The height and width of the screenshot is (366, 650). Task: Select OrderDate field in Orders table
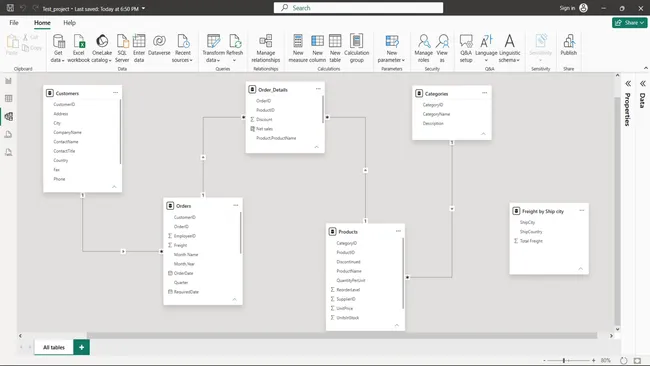click(183, 273)
